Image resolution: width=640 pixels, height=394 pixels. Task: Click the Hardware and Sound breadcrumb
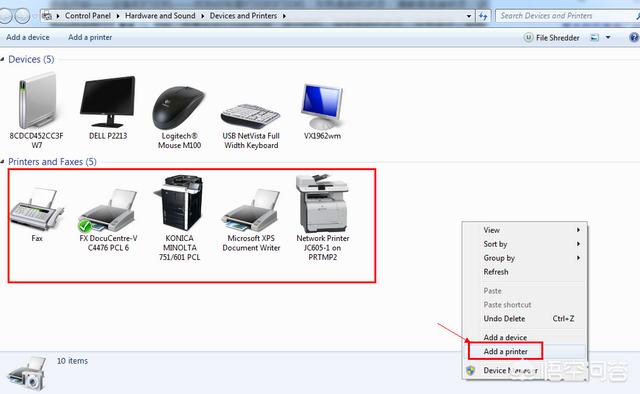(x=160, y=16)
